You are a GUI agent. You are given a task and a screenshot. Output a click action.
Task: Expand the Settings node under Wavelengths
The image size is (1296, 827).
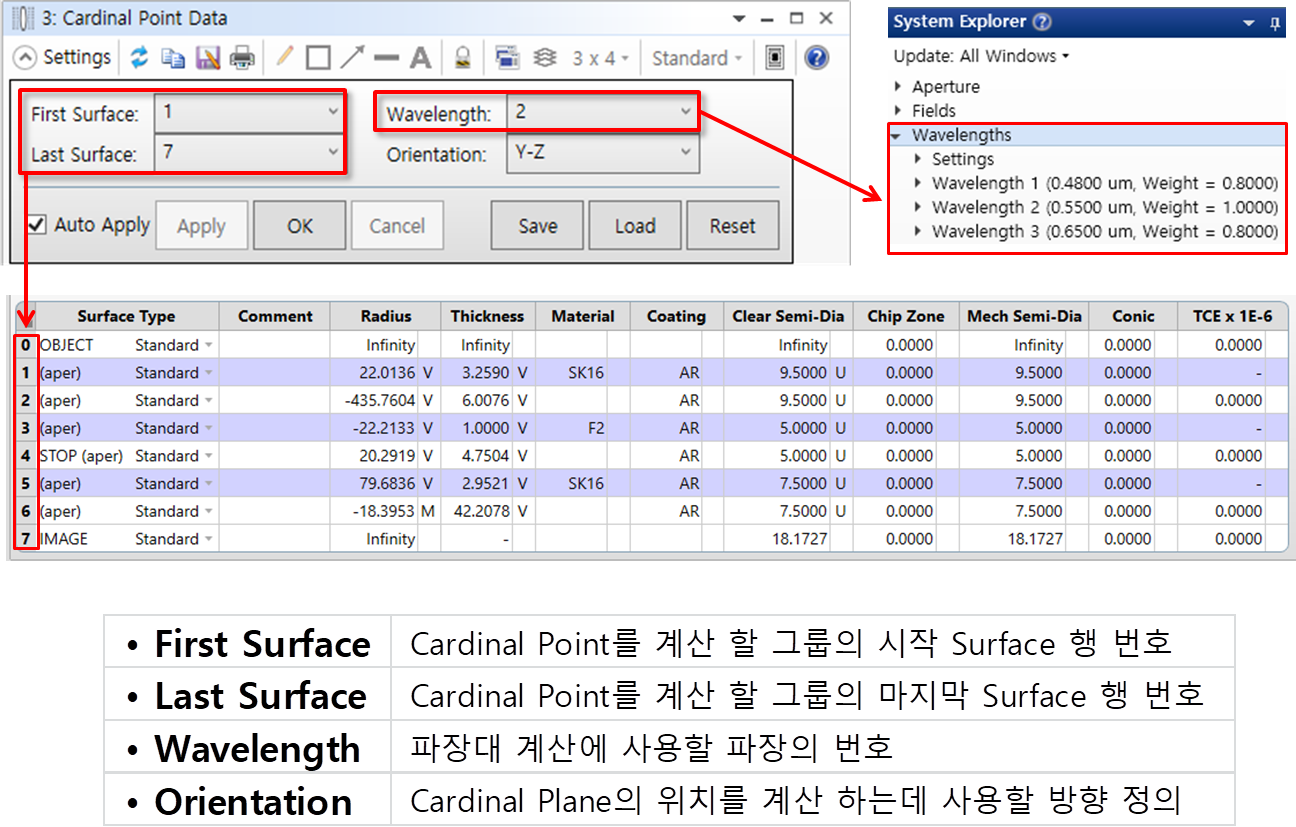pos(919,159)
